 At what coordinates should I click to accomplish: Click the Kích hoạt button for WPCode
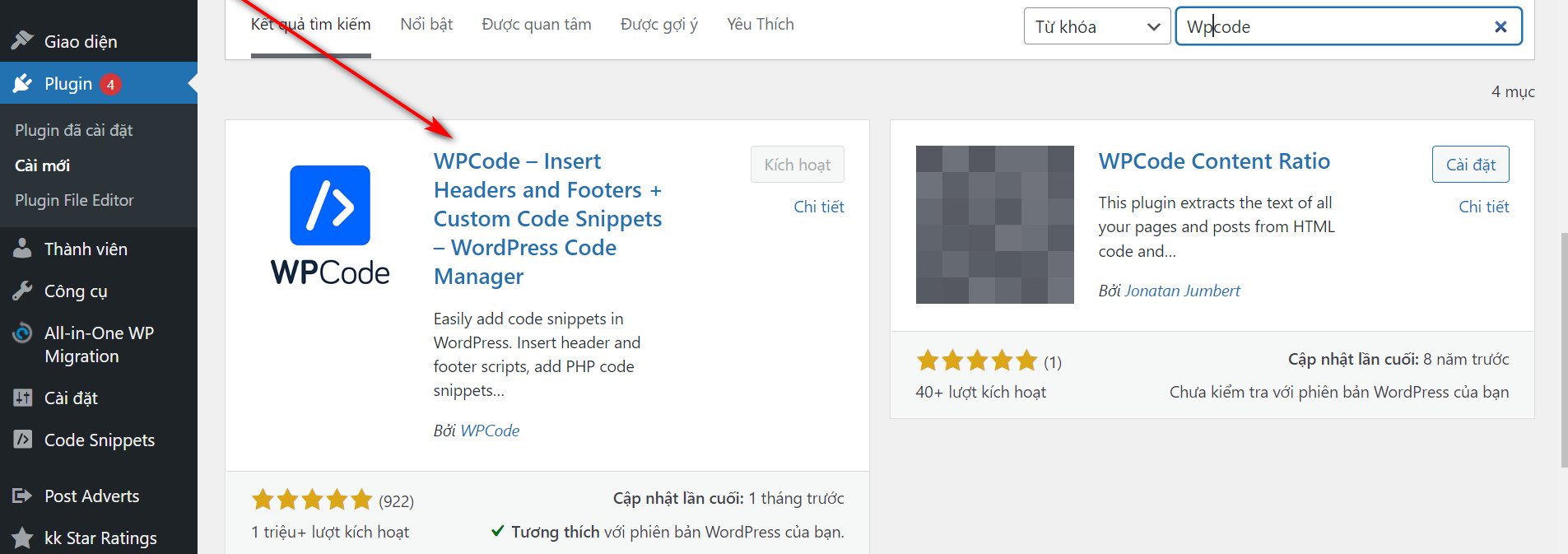pyautogui.click(x=798, y=165)
